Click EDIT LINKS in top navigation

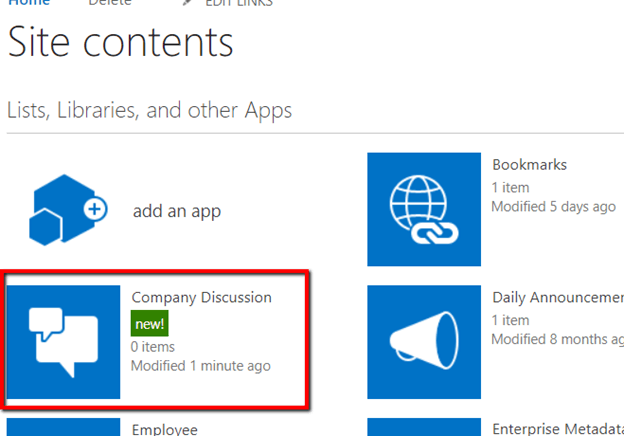point(239,3)
